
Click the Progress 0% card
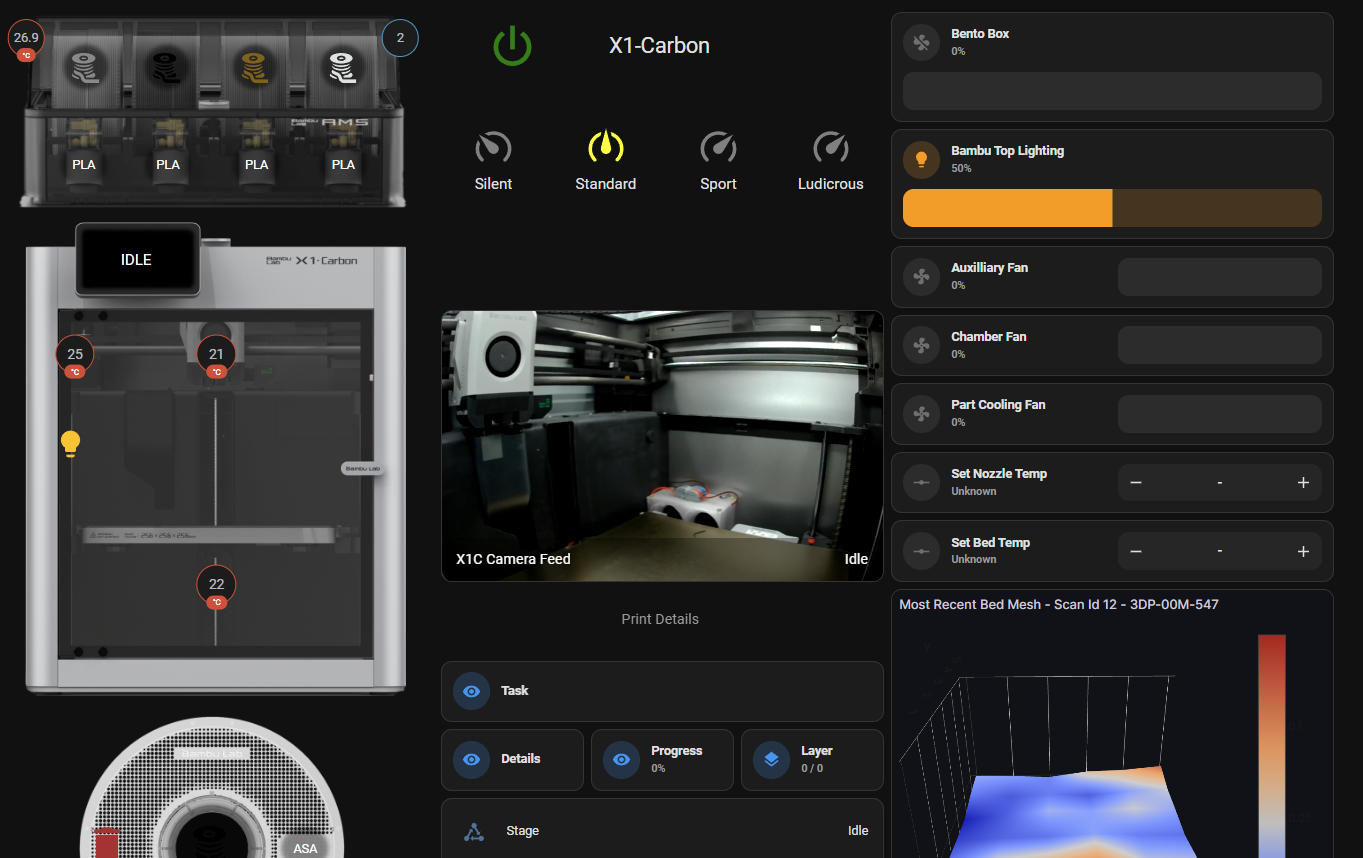tap(662, 759)
